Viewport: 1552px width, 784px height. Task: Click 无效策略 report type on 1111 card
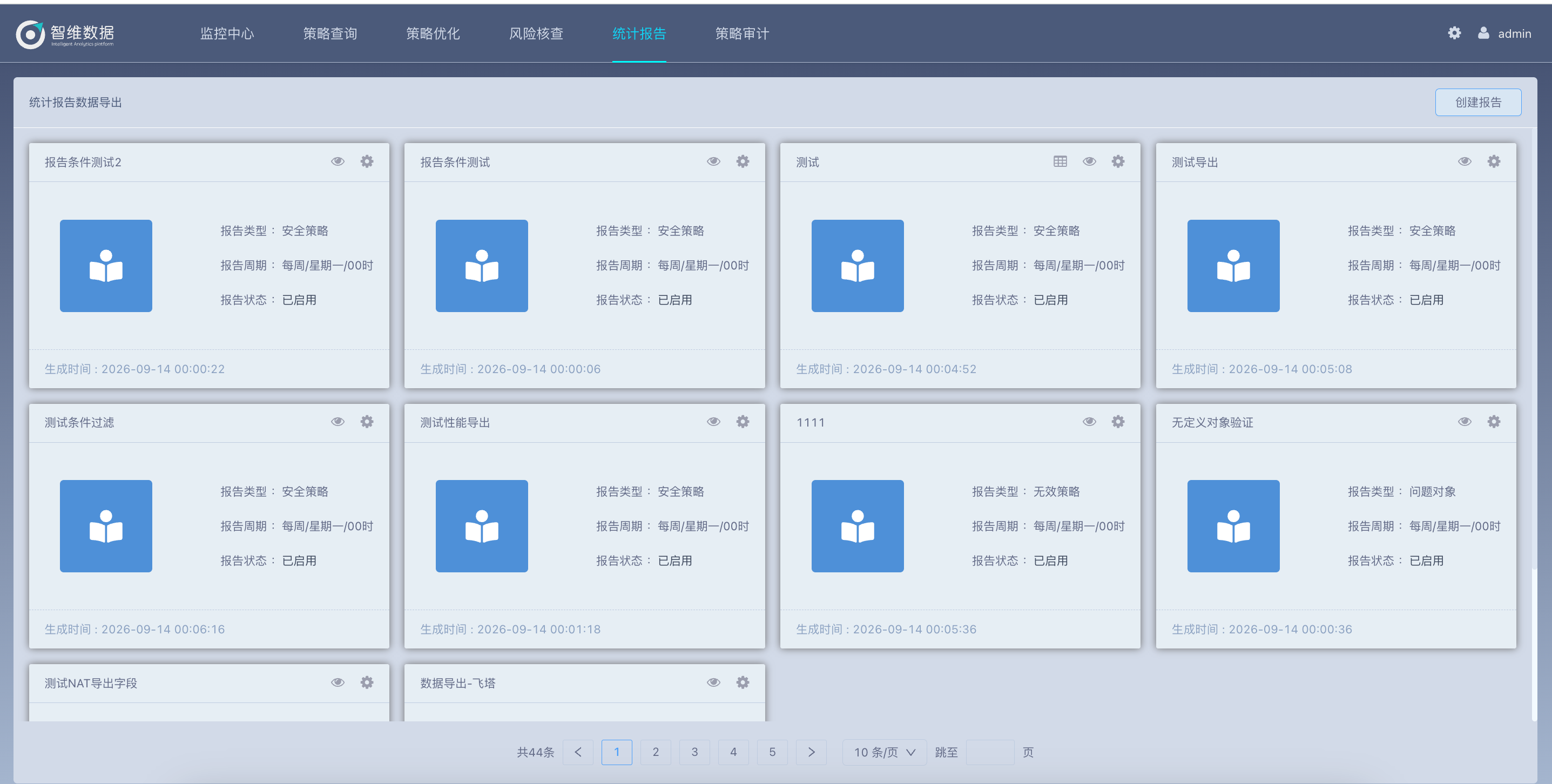pyautogui.click(x=1057, y=492)
